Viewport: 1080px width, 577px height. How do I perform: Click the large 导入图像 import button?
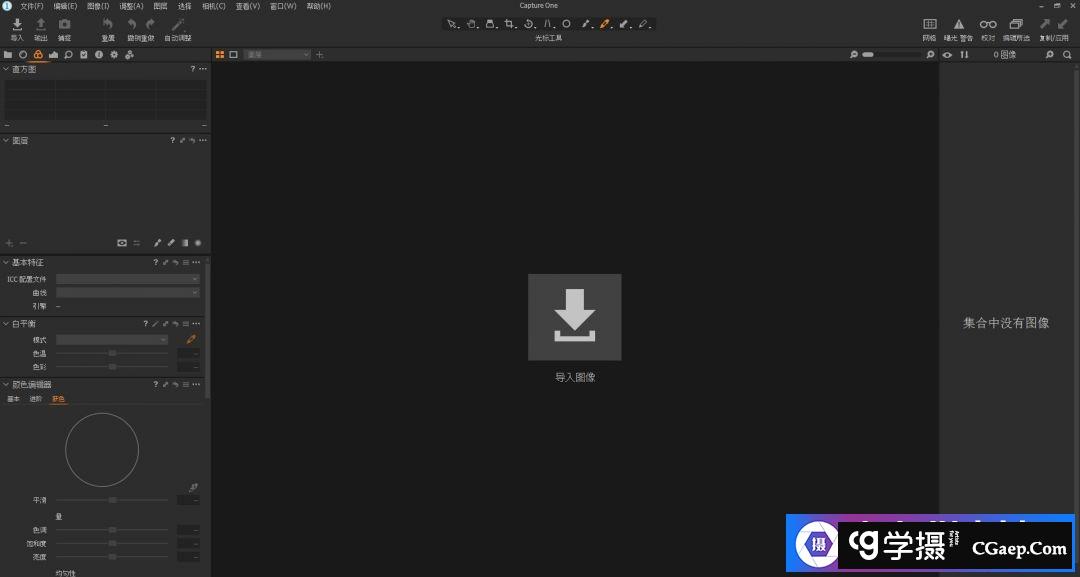click(x=574, y=317)
